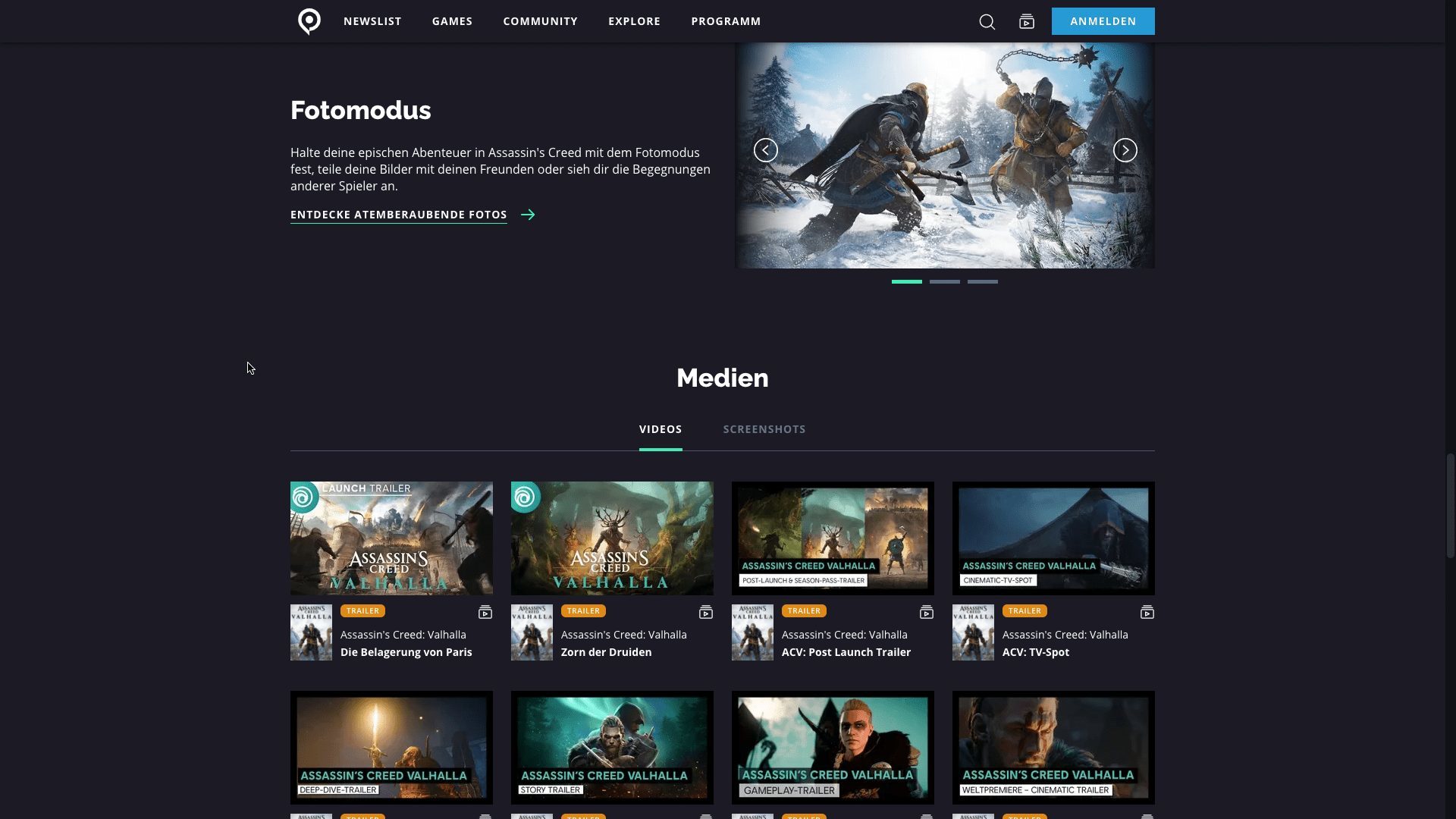Open the Games menu item
1456x819 pixels.
click(x=452, y=21)
